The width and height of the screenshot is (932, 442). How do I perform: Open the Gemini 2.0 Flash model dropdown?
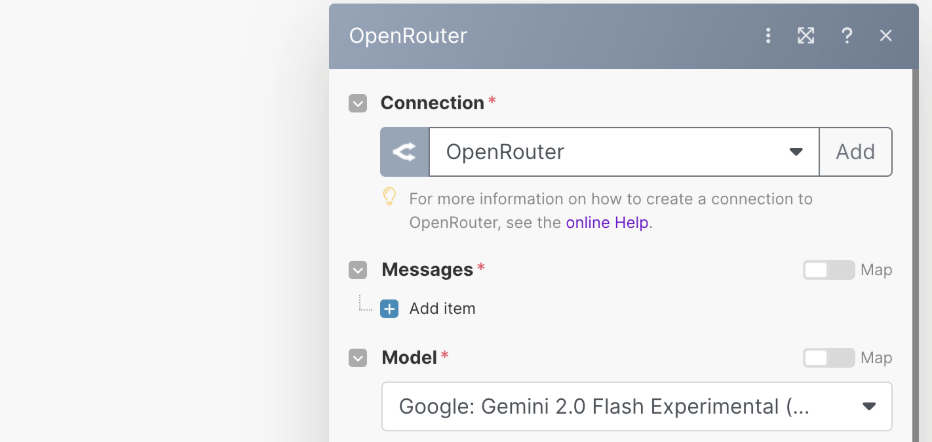(x=637, y=407)
